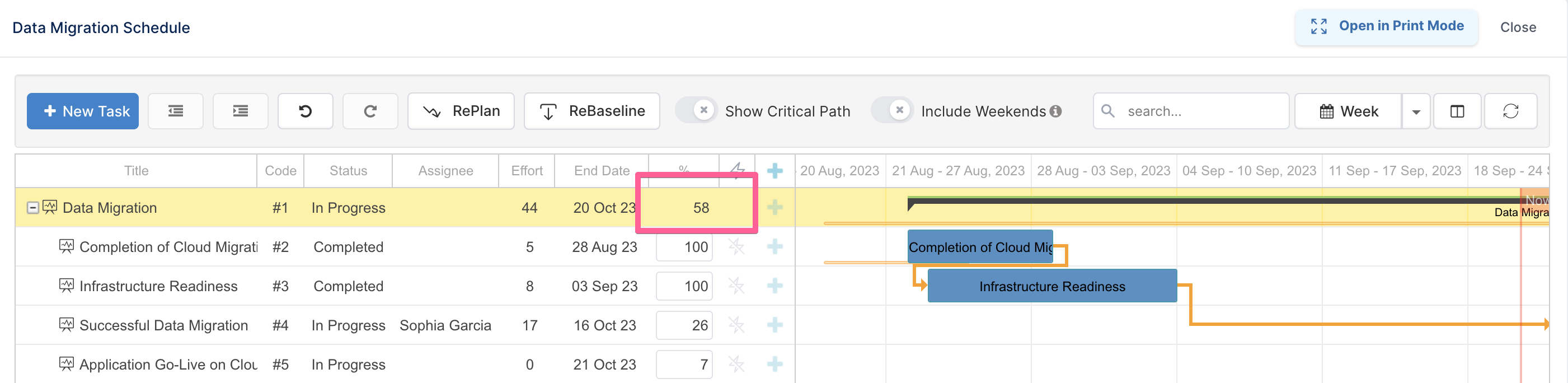Toggle the split column view icon
Viewport: 1568px width, 383px height.
pyautogui.click(x=1457, y=111)
